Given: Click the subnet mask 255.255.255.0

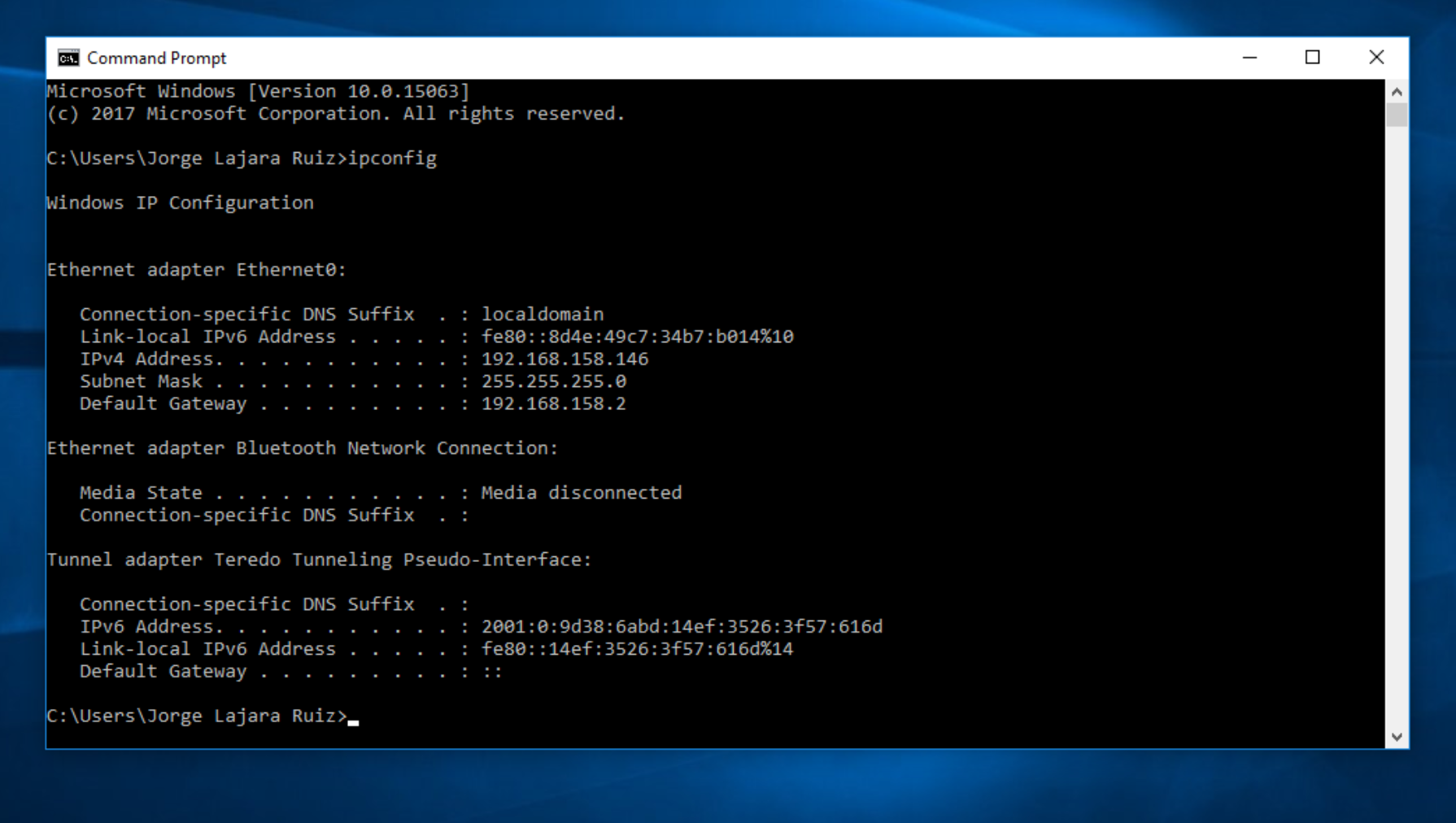Looking at the screenshot, I should 554,381.
